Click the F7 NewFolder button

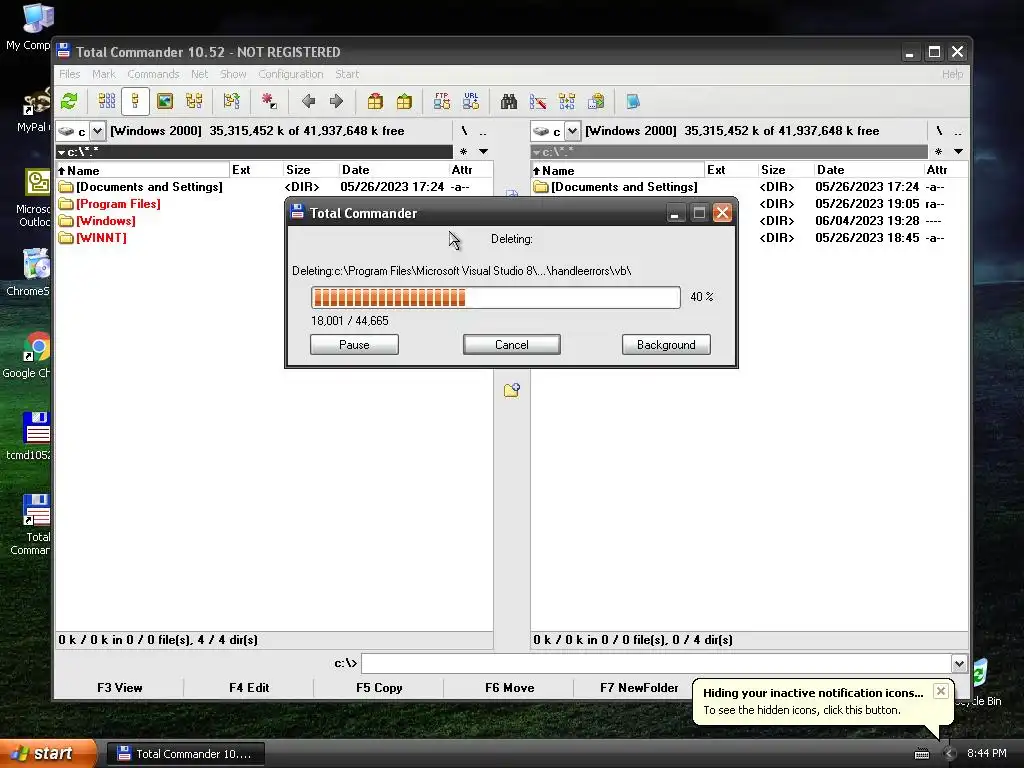pyautogui.click(x=639, y=688)
